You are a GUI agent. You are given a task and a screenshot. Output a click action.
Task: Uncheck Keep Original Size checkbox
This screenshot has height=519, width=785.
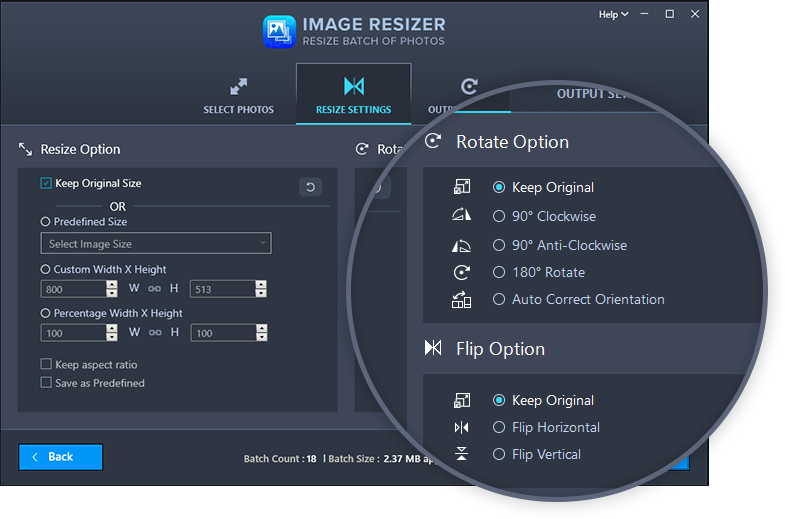pos(46,183)
